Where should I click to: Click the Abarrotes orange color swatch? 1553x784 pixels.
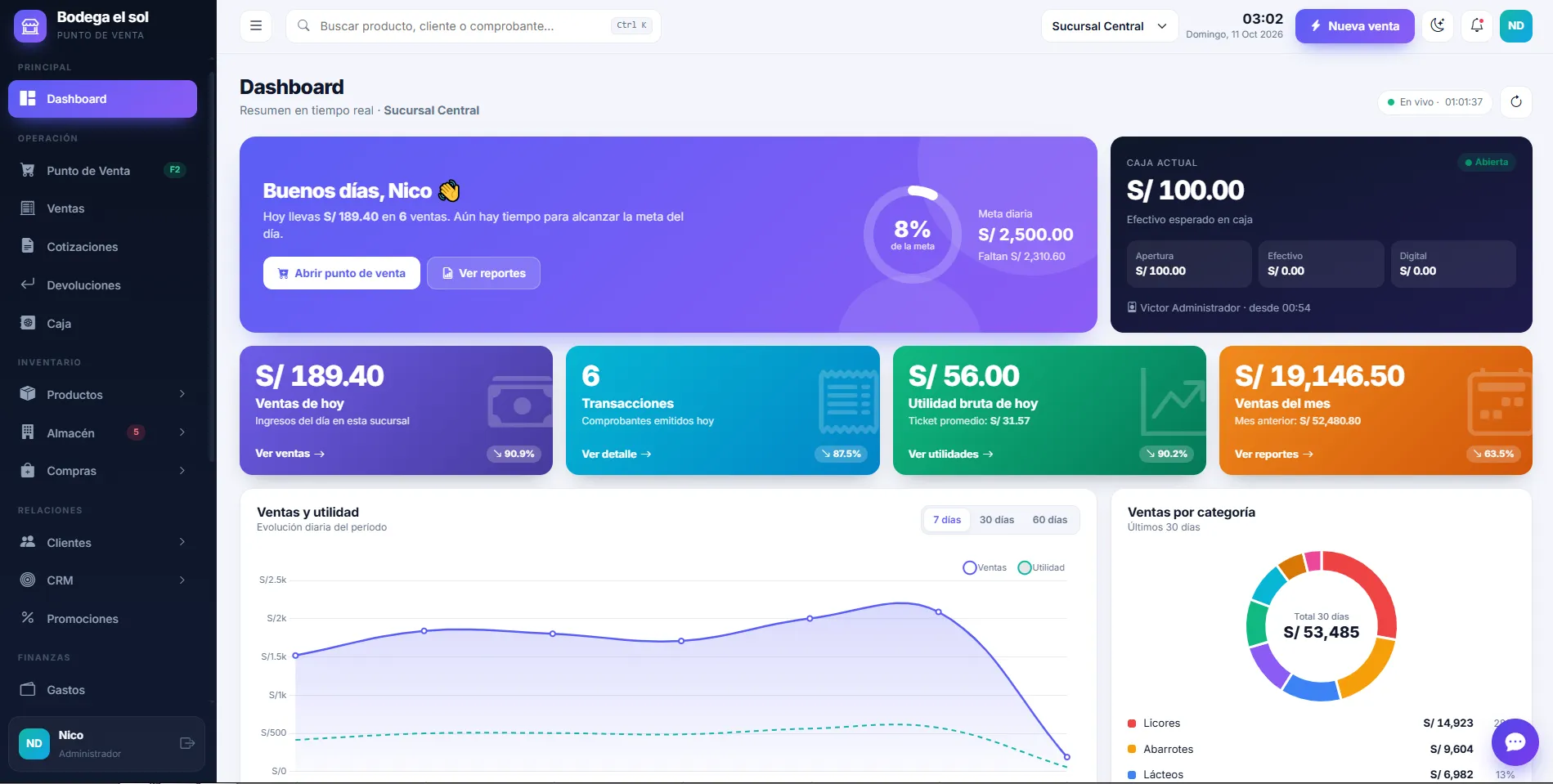pyautogui.click(x=1132, y=749)
